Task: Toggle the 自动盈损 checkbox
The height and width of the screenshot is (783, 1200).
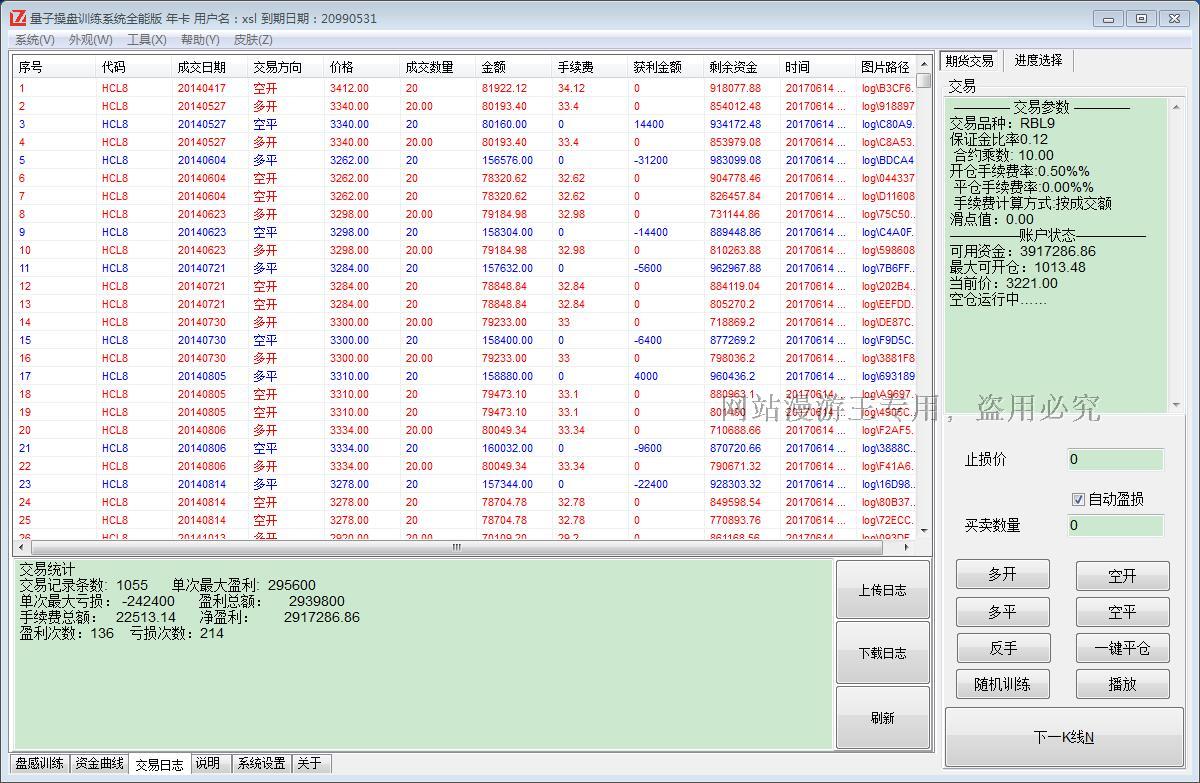Action: 1078,499
